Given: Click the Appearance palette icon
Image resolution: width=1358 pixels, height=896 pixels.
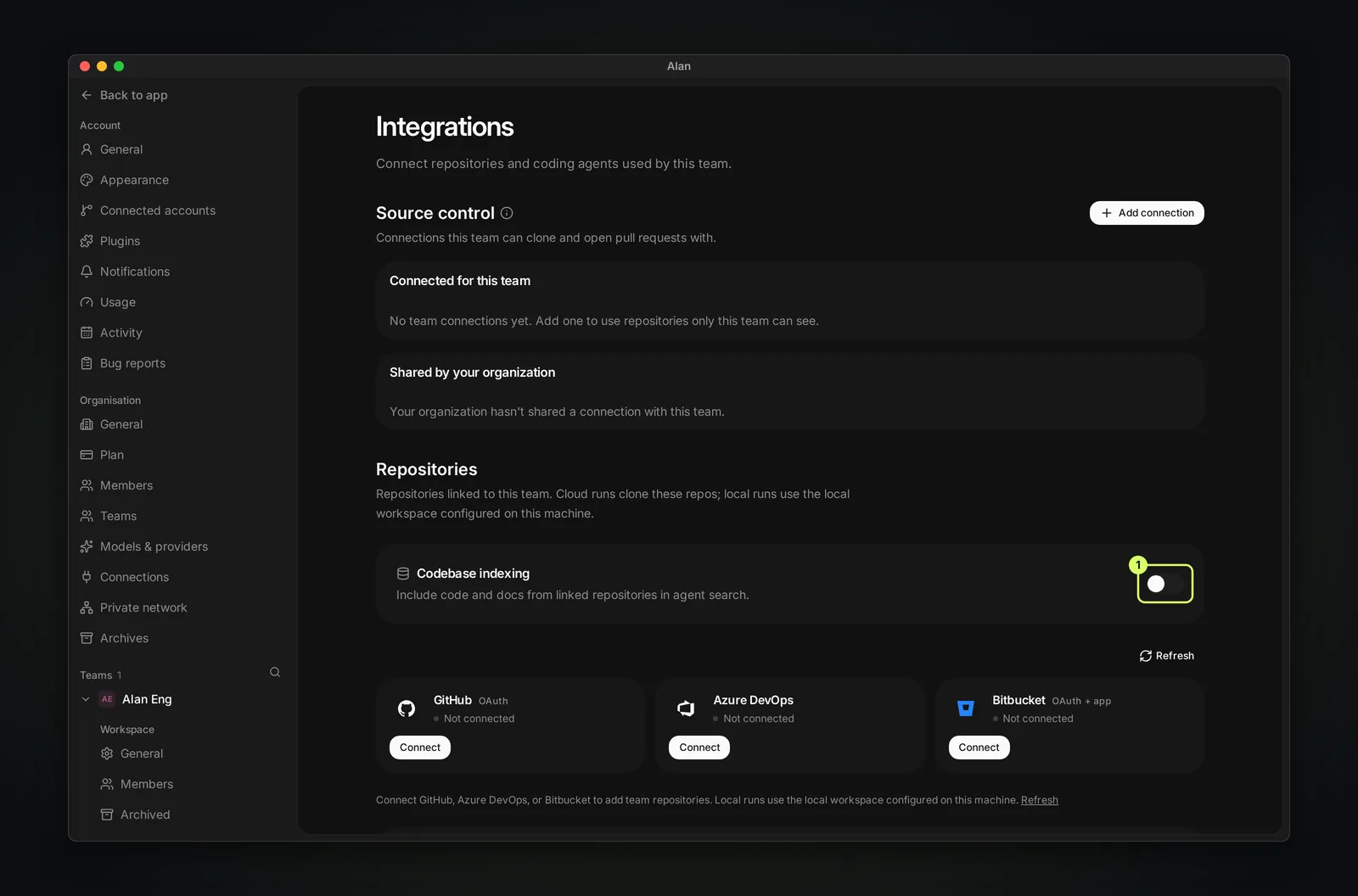Looking at the screenshot, I should [87, 180].
